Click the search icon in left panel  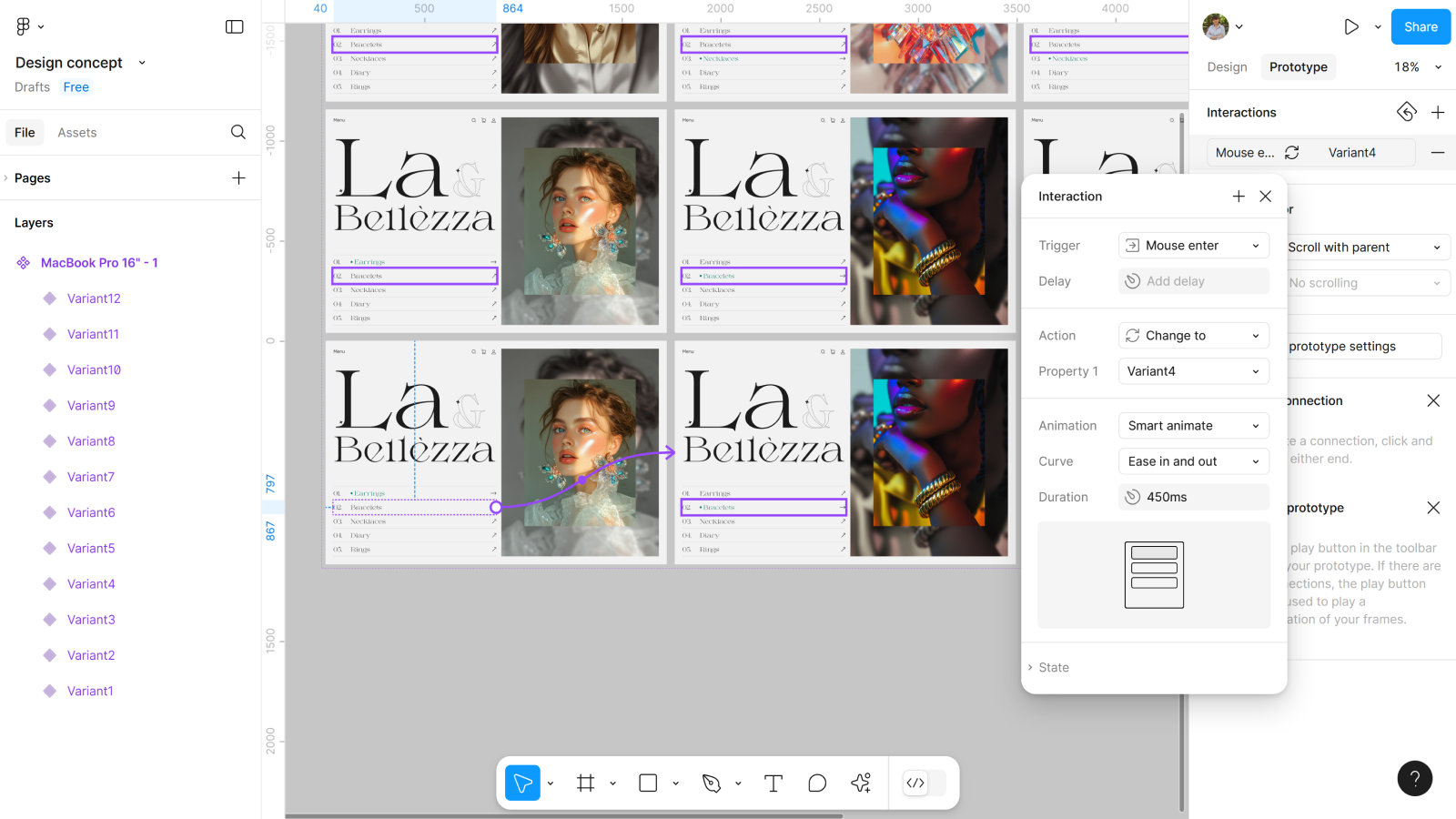click(x=238, y=132)
